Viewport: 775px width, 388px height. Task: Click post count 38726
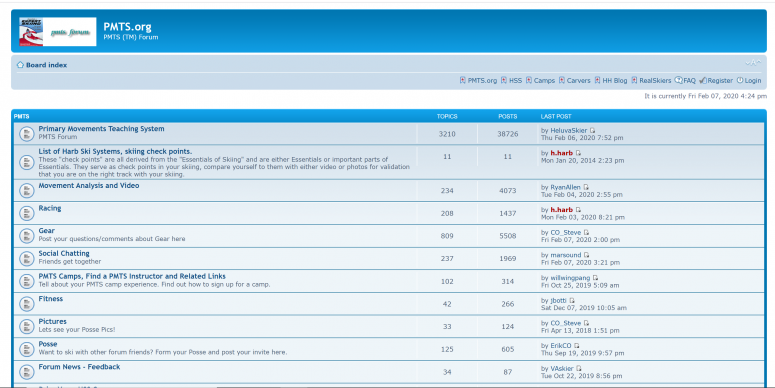pos(508,133)
